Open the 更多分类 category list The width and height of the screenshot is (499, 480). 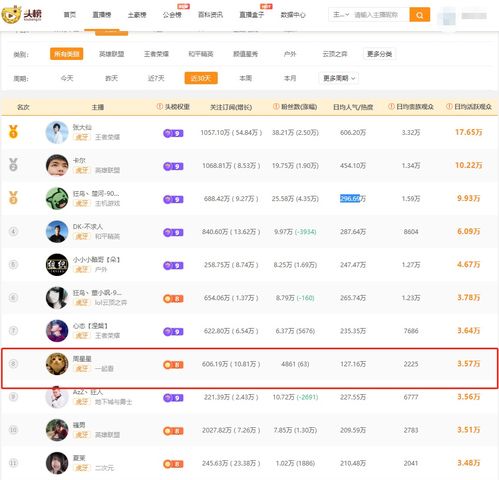point(379,54)
